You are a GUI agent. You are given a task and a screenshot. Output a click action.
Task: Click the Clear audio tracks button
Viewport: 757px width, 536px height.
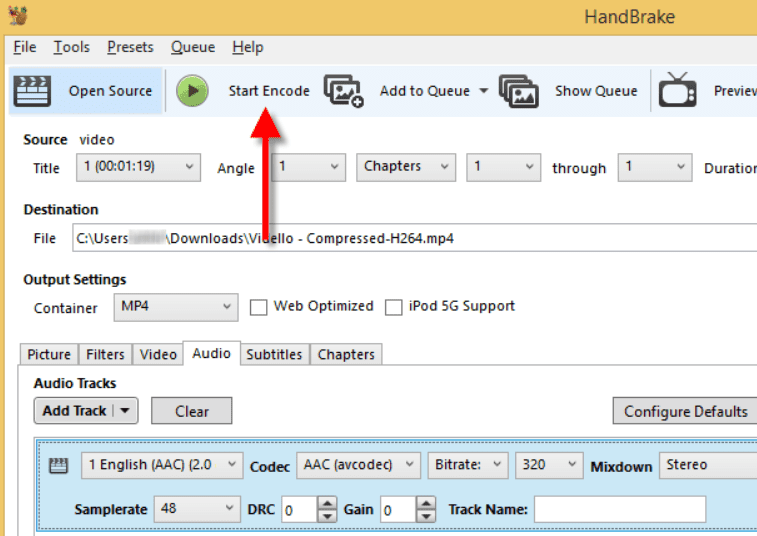coord(192,411)
